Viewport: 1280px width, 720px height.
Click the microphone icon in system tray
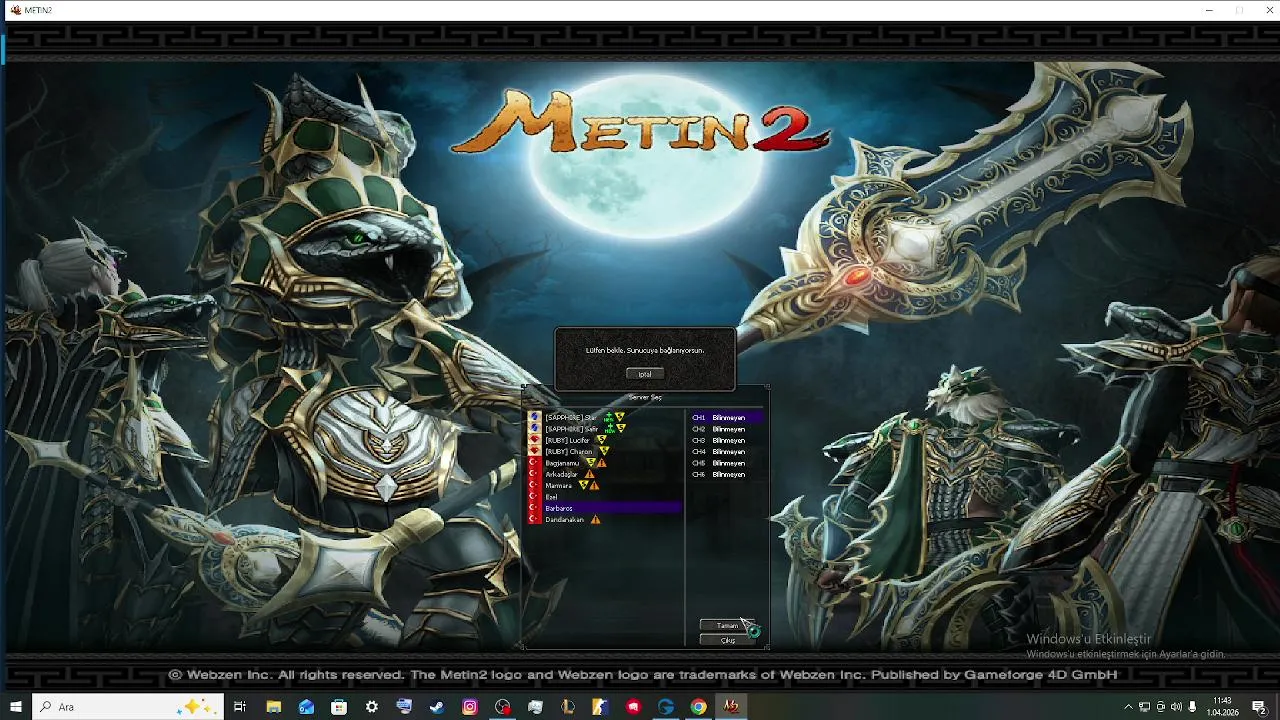click(1193, 707)
